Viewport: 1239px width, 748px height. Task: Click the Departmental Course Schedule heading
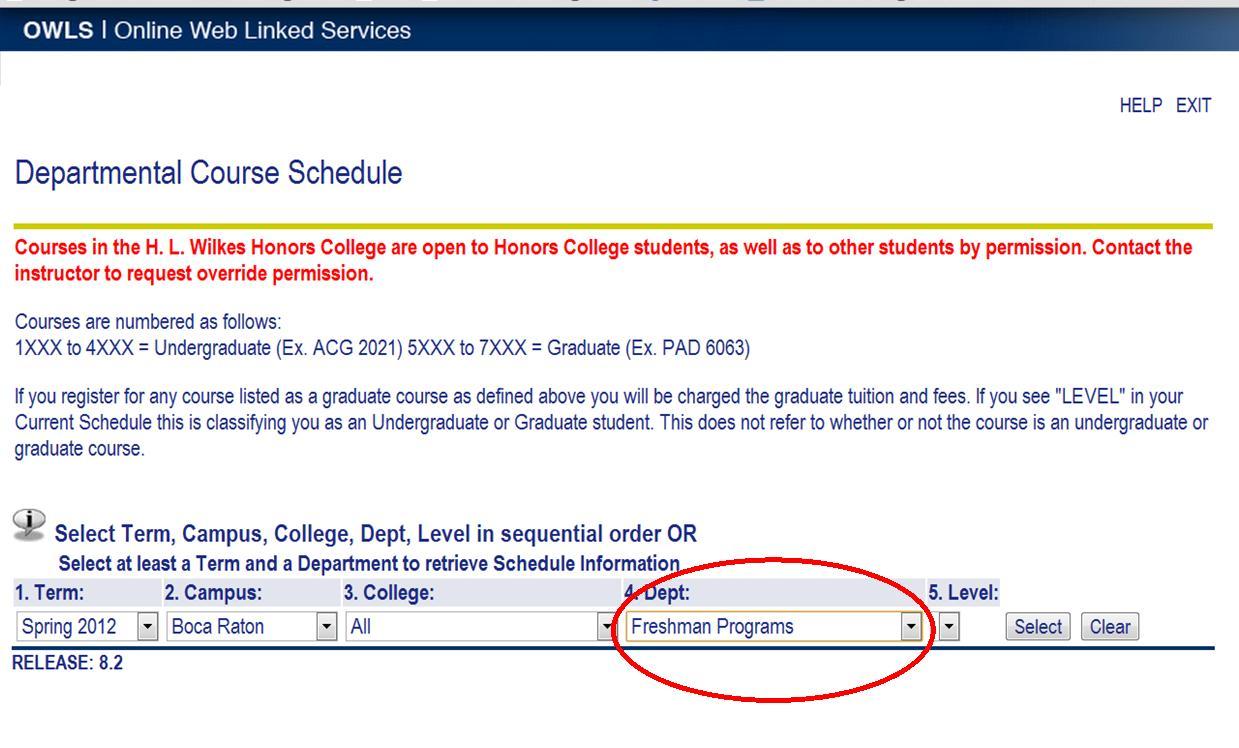click(x=208, y=174)
